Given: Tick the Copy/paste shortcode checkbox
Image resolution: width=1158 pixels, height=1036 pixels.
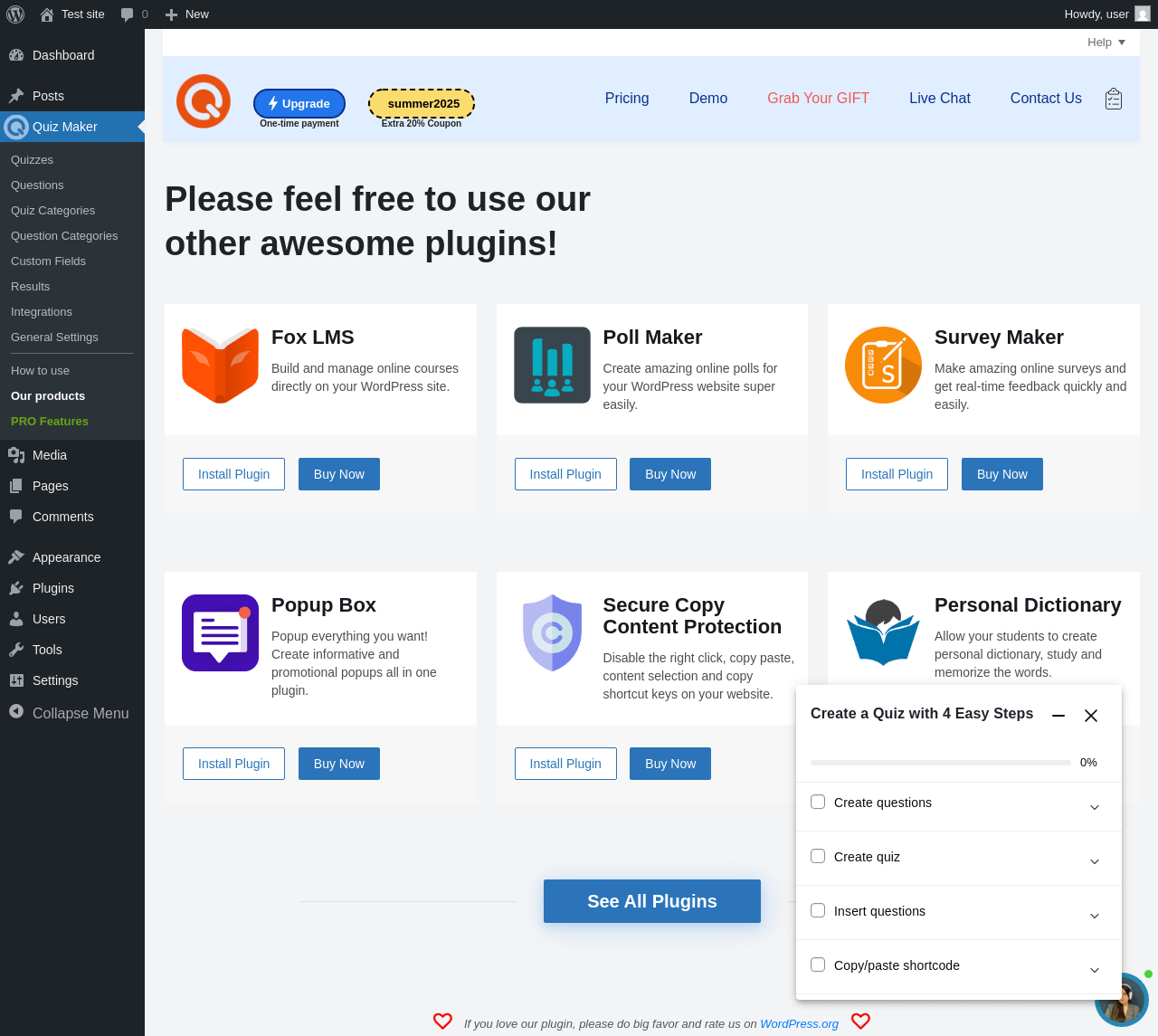Looking at the screenshot, I should point(818,965).
